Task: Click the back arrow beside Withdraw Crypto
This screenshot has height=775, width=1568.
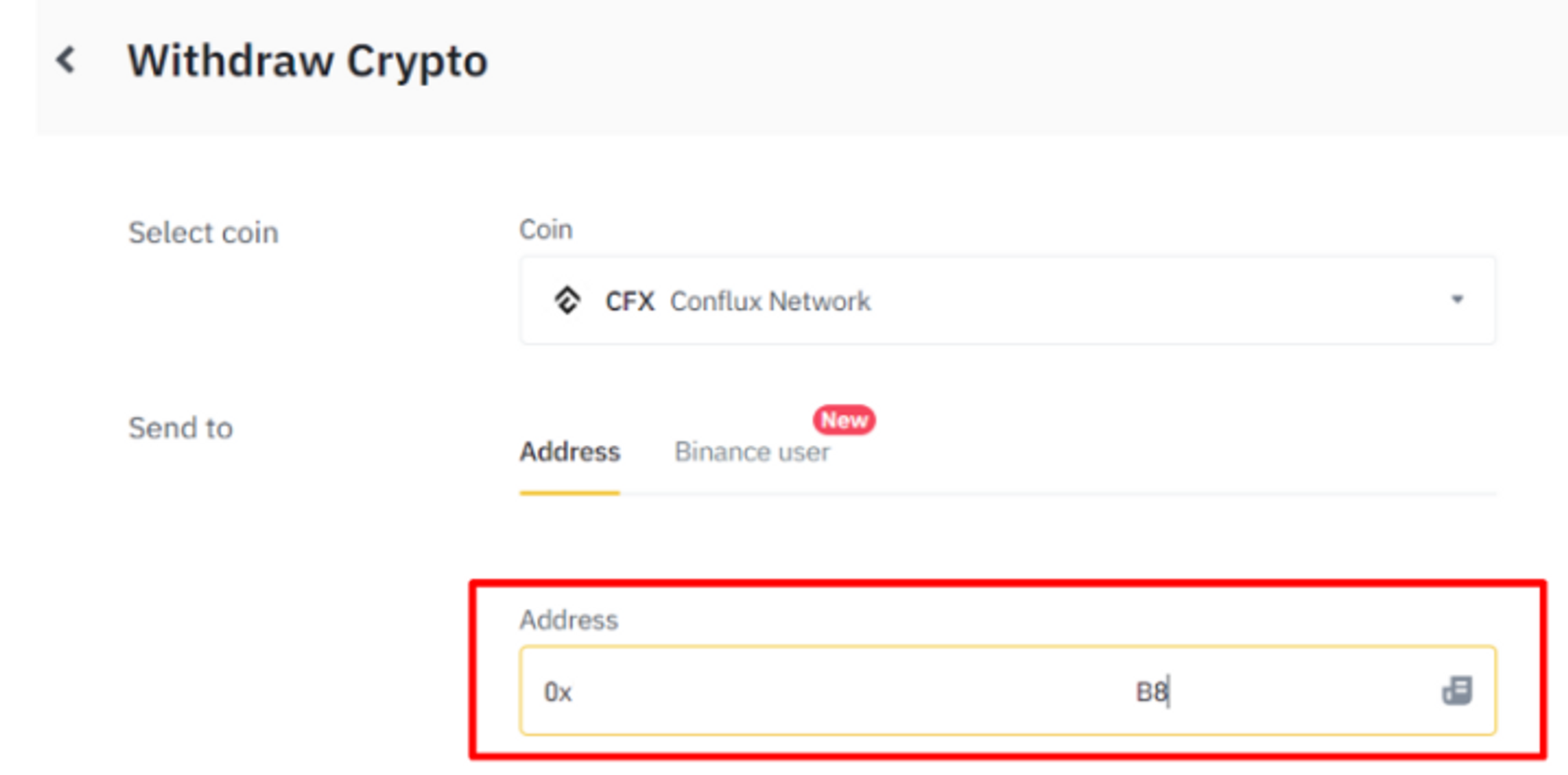Action: point(66,60)
